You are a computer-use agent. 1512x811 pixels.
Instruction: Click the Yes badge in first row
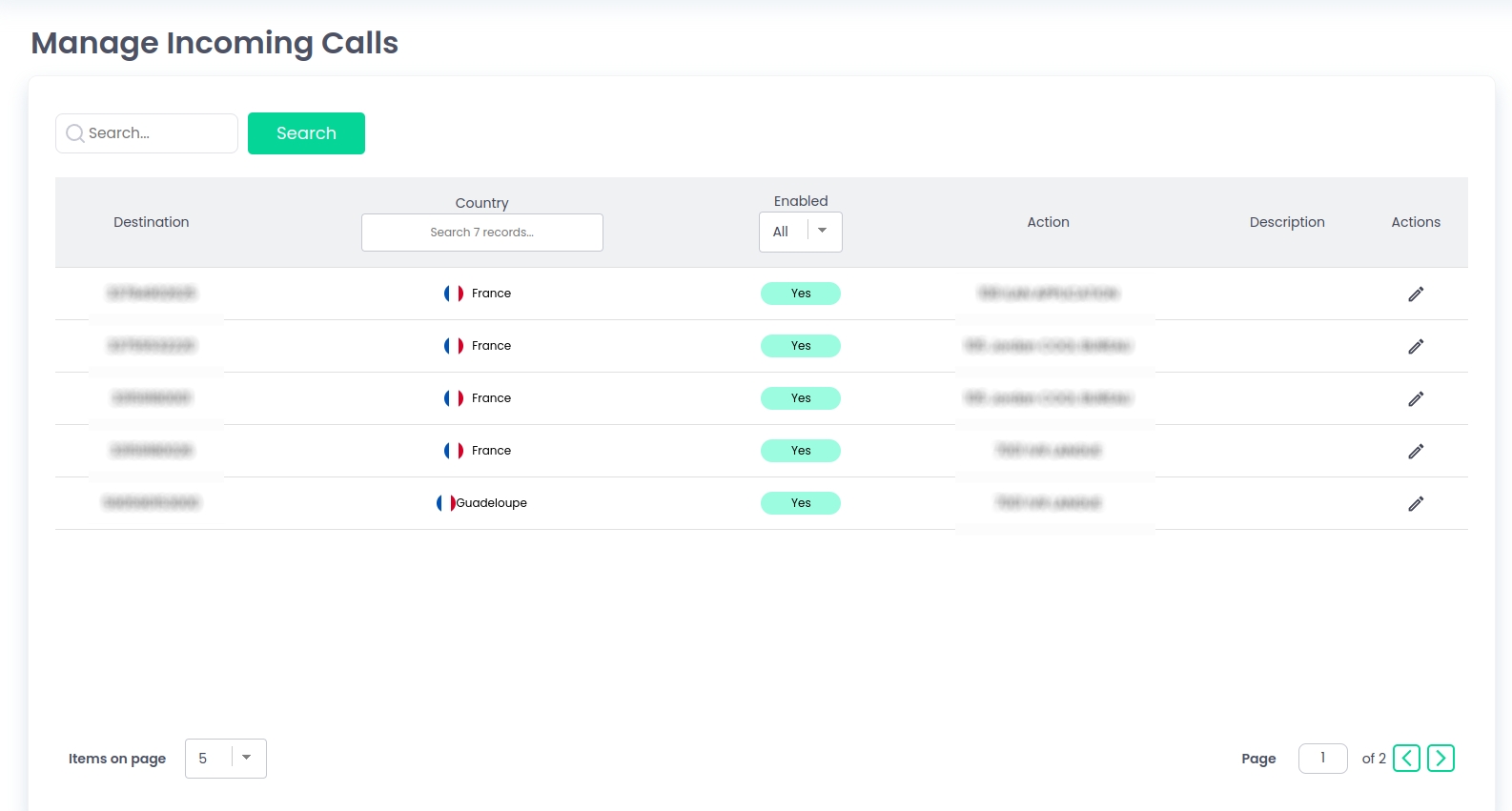pos(801,294)
